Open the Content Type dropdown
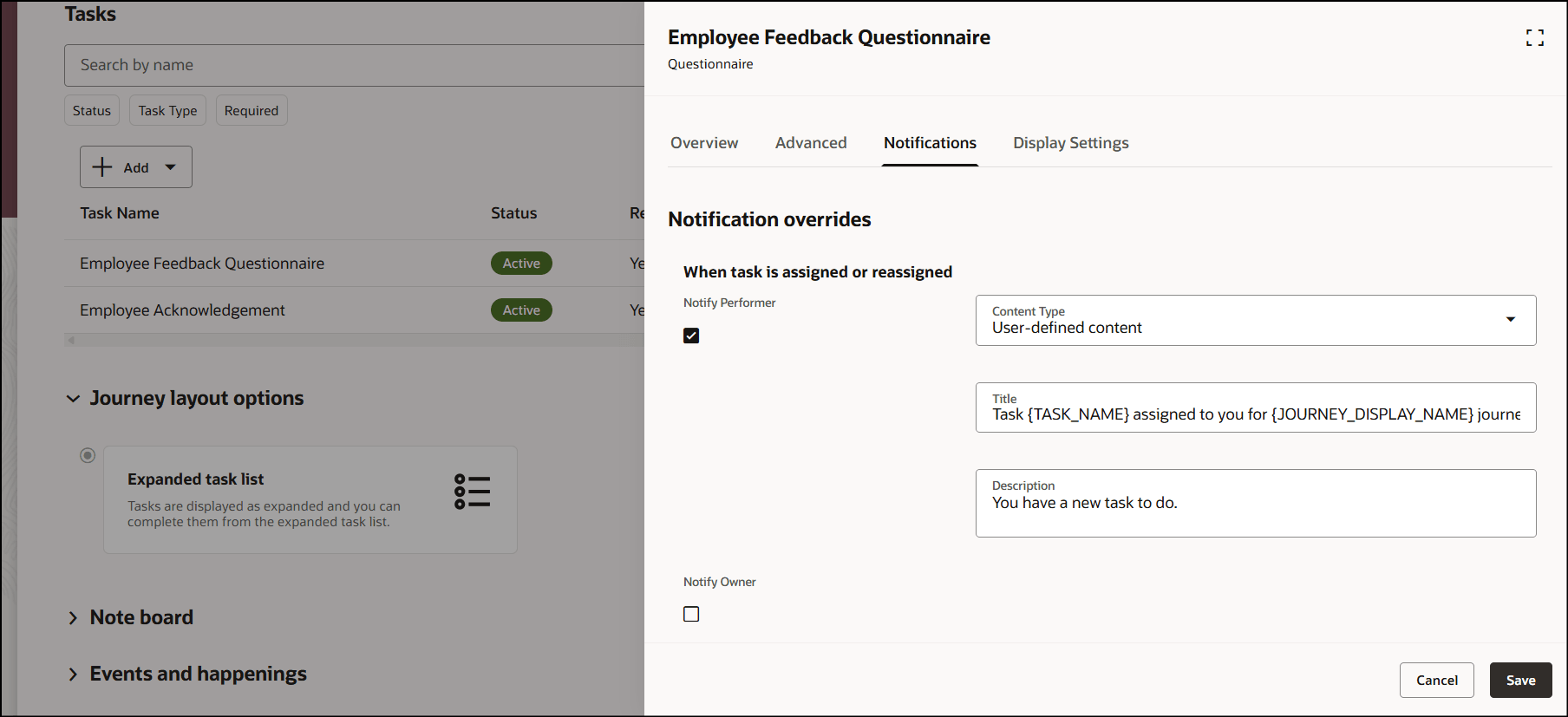Image resolution: width=1568 pixels, height=717 pixels. [1256, 320]
